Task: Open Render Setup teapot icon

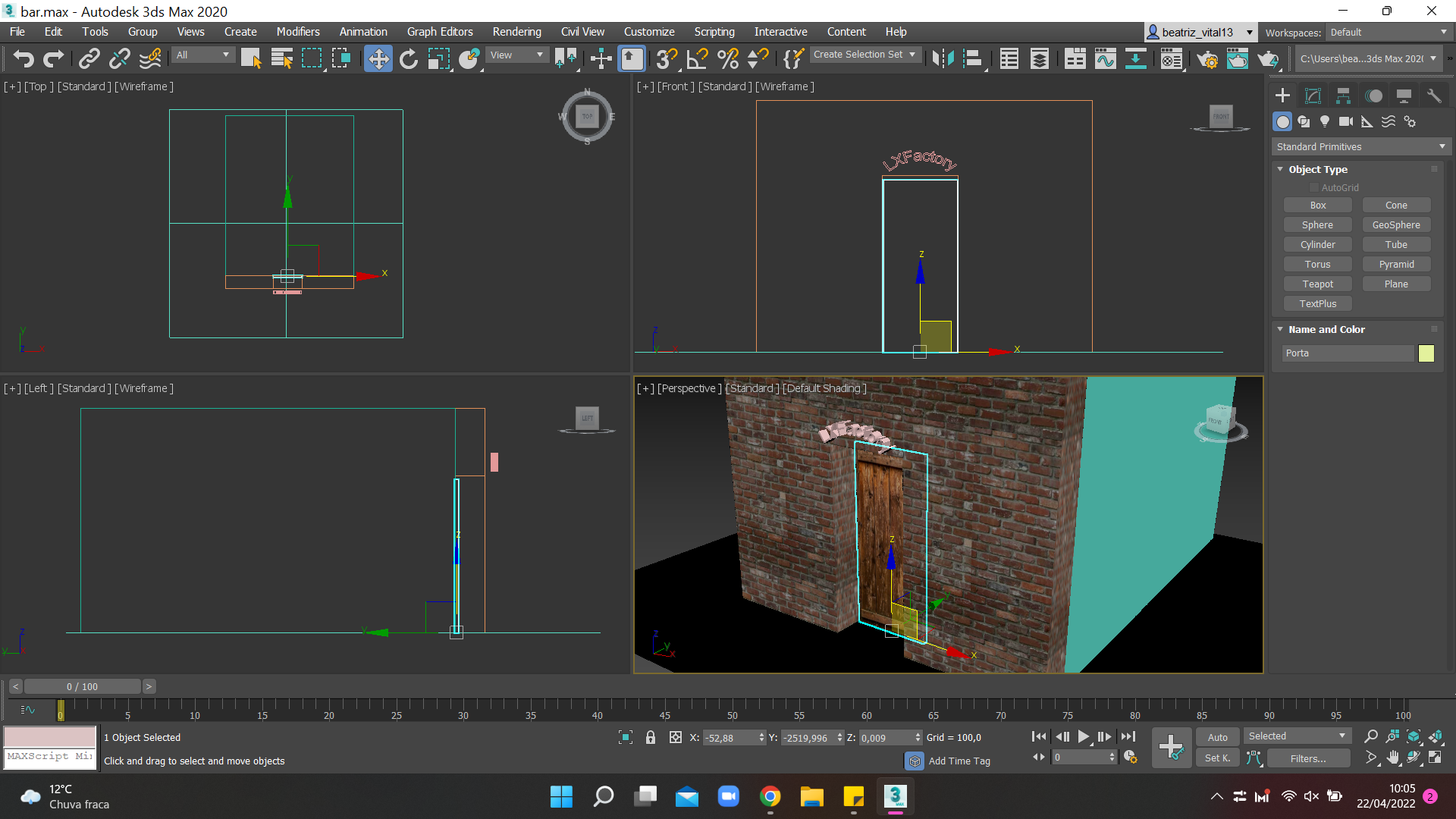Action: (1207, 58)
